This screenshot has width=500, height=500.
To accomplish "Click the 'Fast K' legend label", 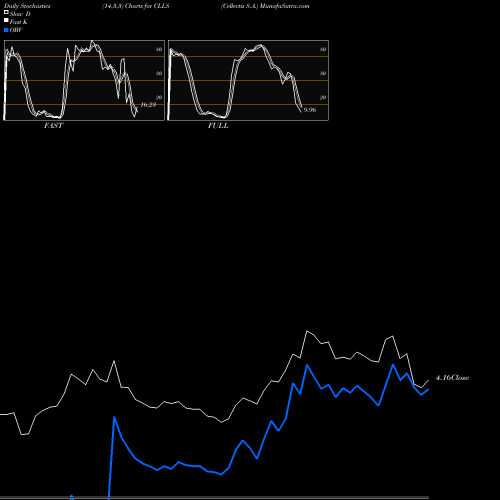I will [19, 22].
